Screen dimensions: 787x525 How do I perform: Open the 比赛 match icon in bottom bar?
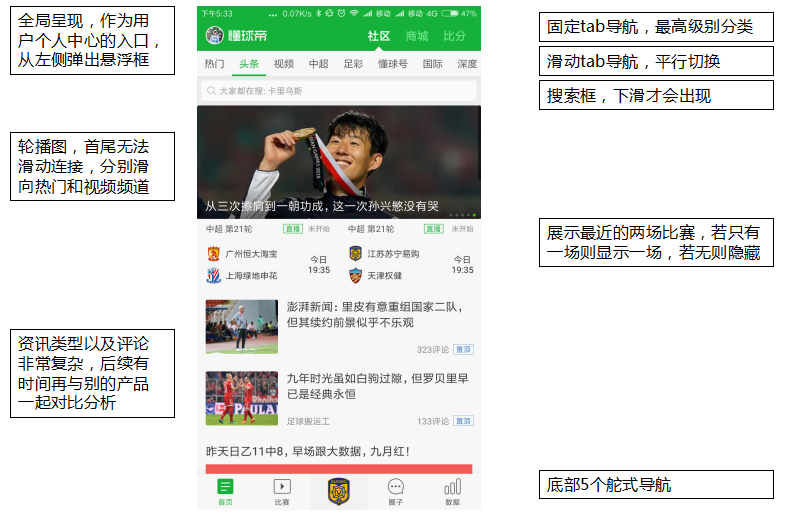(x=282, y=486)
